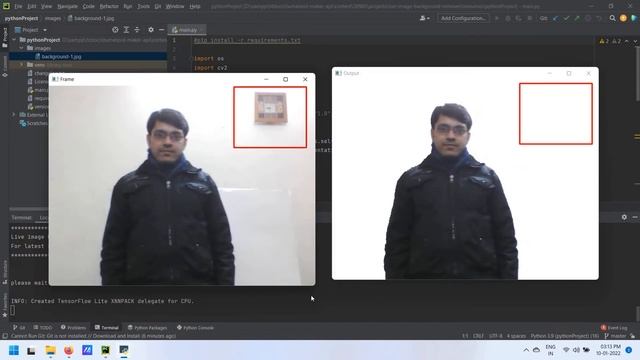This screenshot has height=360, width=640.
Task: Click the background-1.jpg breadcrumb
Action: click(91, 18)
